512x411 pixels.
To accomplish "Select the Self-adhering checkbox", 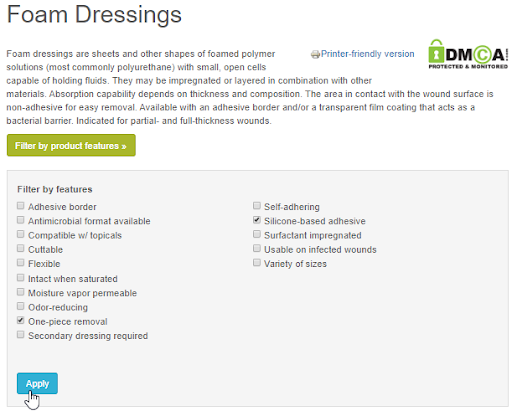I will 257,206.
